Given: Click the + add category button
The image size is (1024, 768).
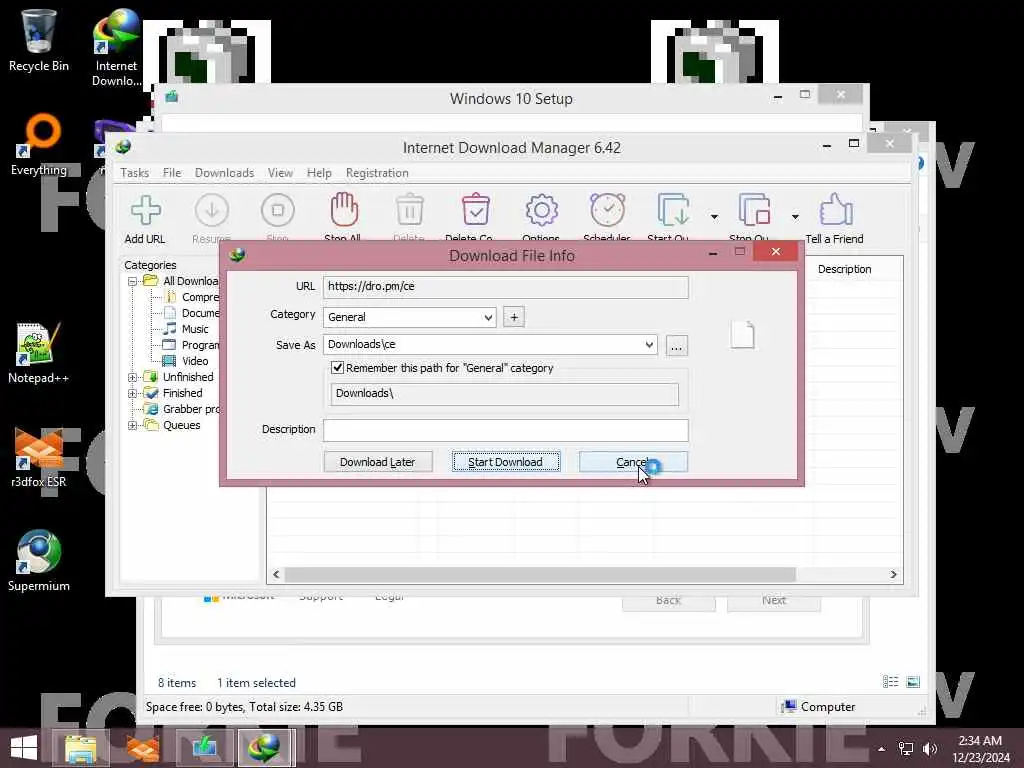Looking at the screenshot, I should [x=514, y=317].
